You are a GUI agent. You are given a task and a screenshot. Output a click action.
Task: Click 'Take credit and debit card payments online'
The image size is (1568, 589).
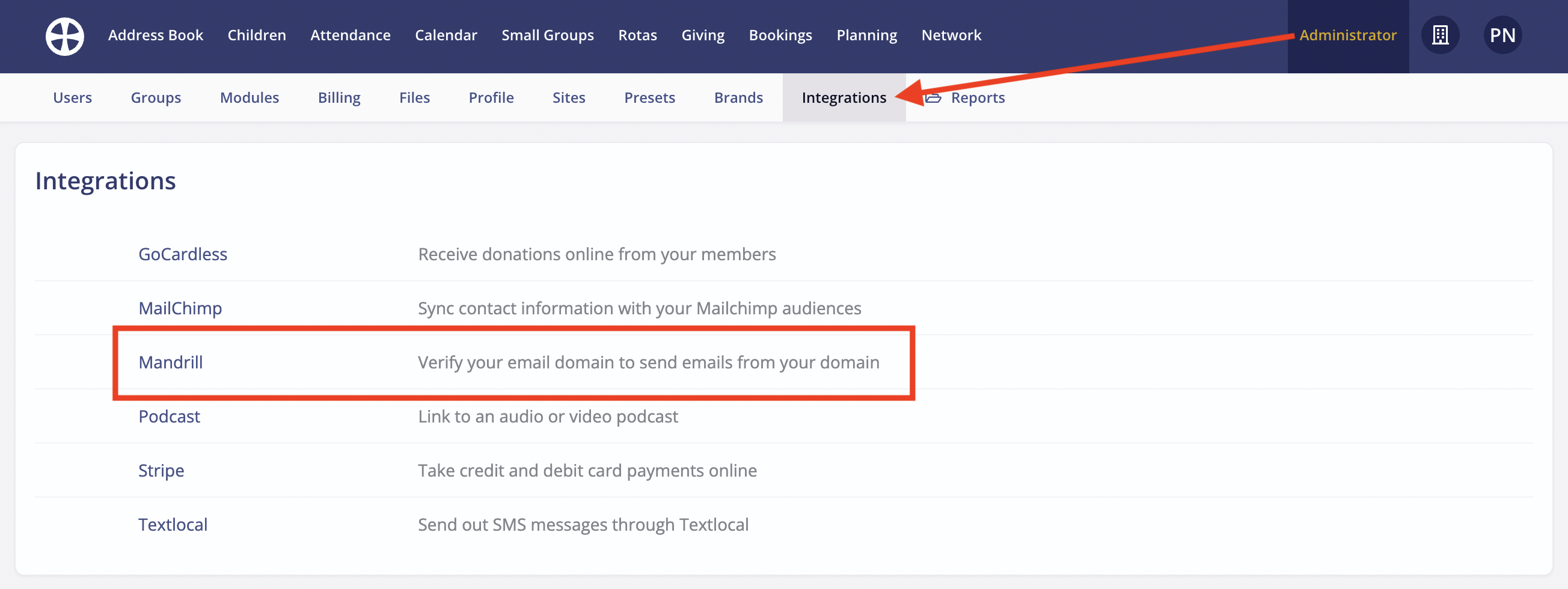[x=587, y=471]
